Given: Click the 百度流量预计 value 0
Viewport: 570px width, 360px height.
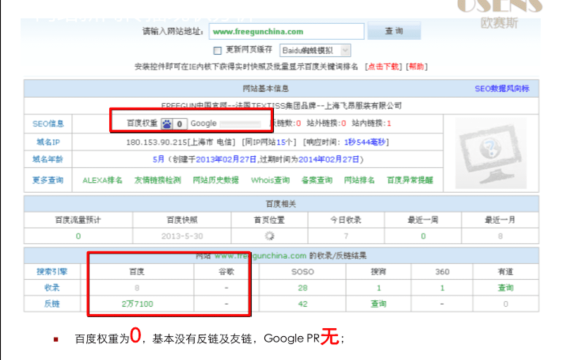Looking at the screenshot, I should pos(78,236).
